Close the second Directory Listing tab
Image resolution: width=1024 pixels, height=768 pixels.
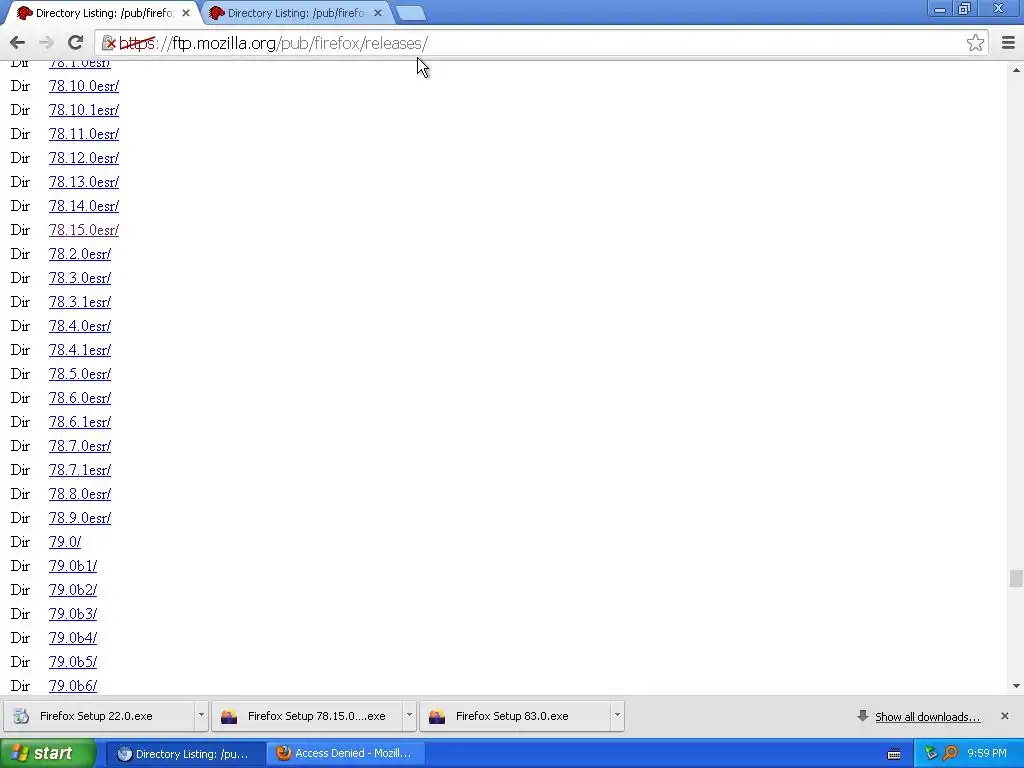click(377, 13)
